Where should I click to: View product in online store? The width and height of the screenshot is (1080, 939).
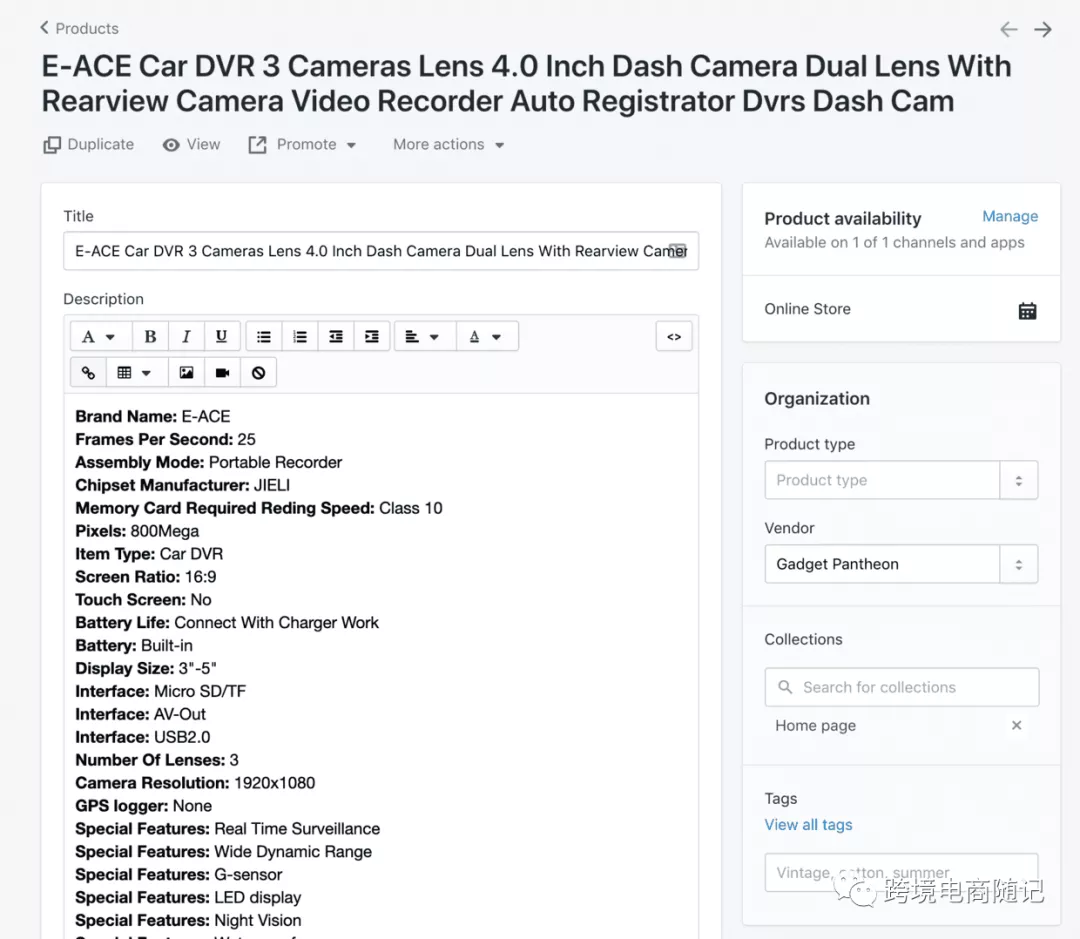click(191, 145)
